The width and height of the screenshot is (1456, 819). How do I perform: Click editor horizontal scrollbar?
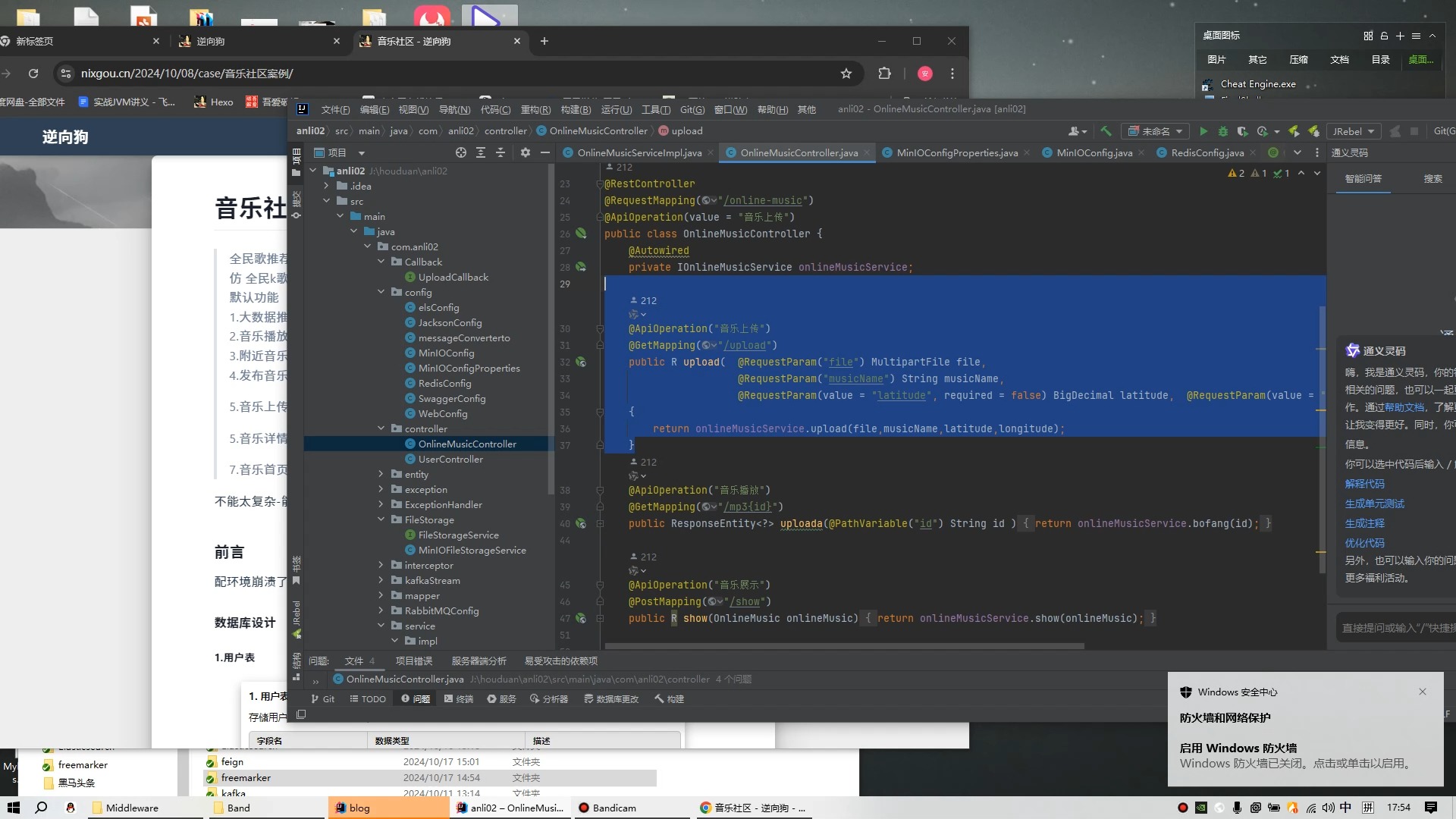[844, 647]
